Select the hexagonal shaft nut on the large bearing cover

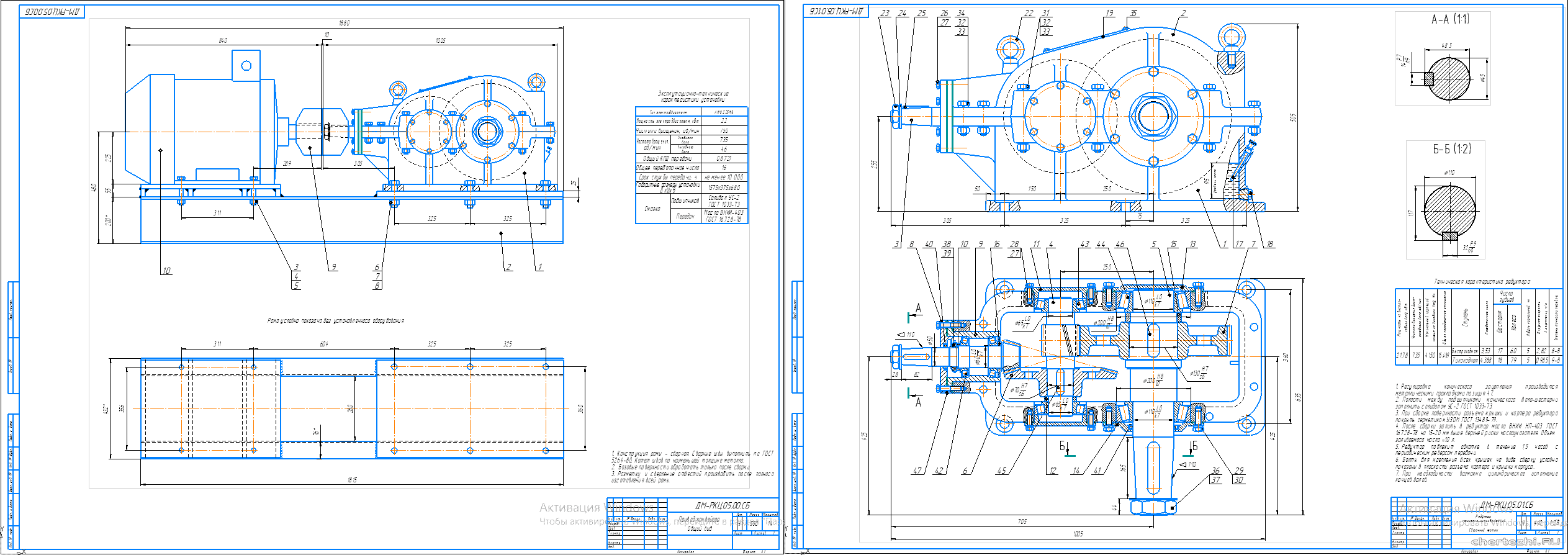pos(1153,116)
